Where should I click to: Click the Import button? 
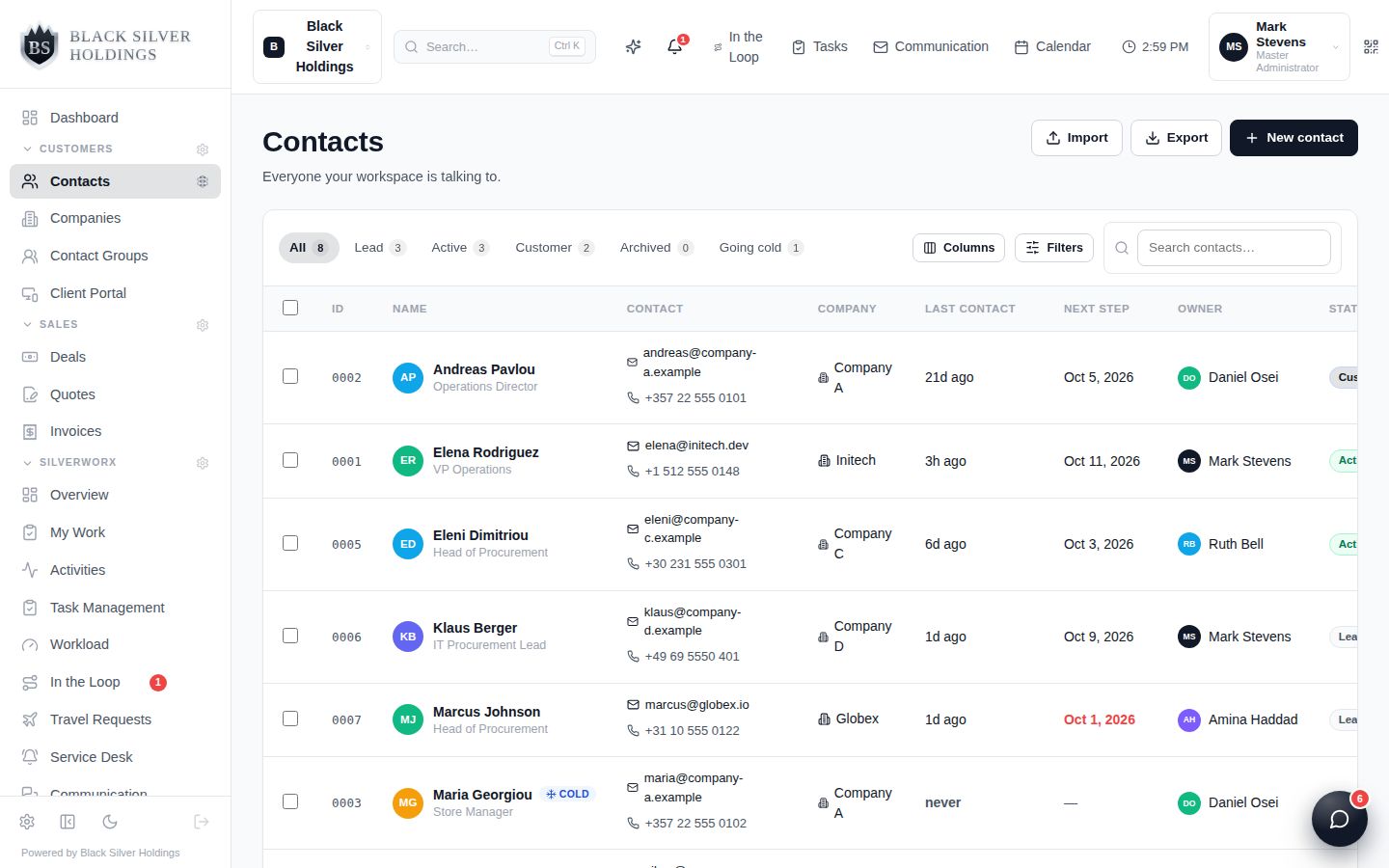(1076, 138)
